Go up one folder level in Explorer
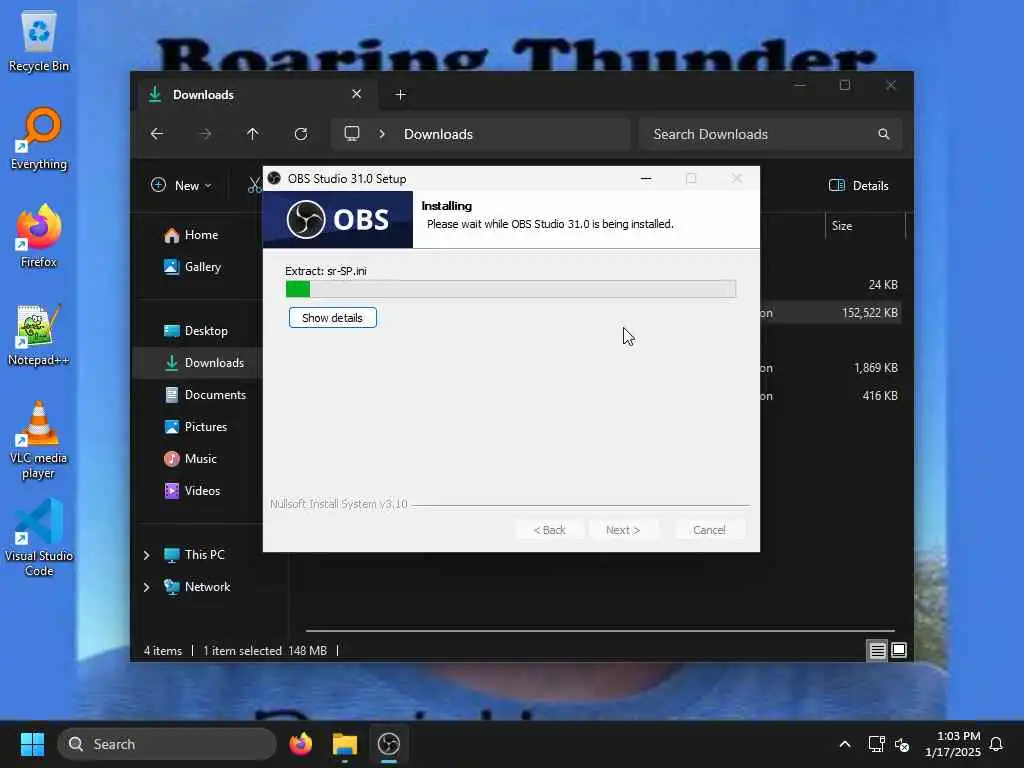Viewport: 1024px width, 768px height. coord(253,134)
